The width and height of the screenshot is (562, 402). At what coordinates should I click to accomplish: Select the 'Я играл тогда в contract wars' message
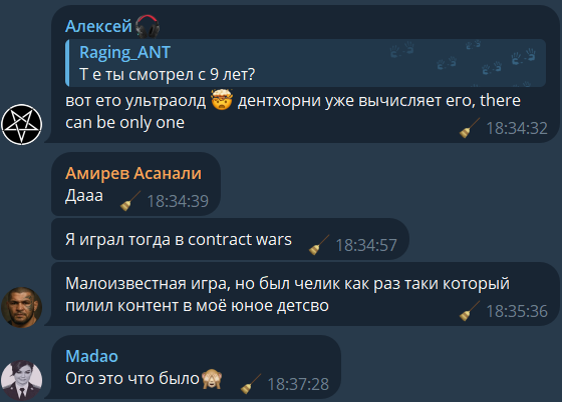[x=230, y=239]
